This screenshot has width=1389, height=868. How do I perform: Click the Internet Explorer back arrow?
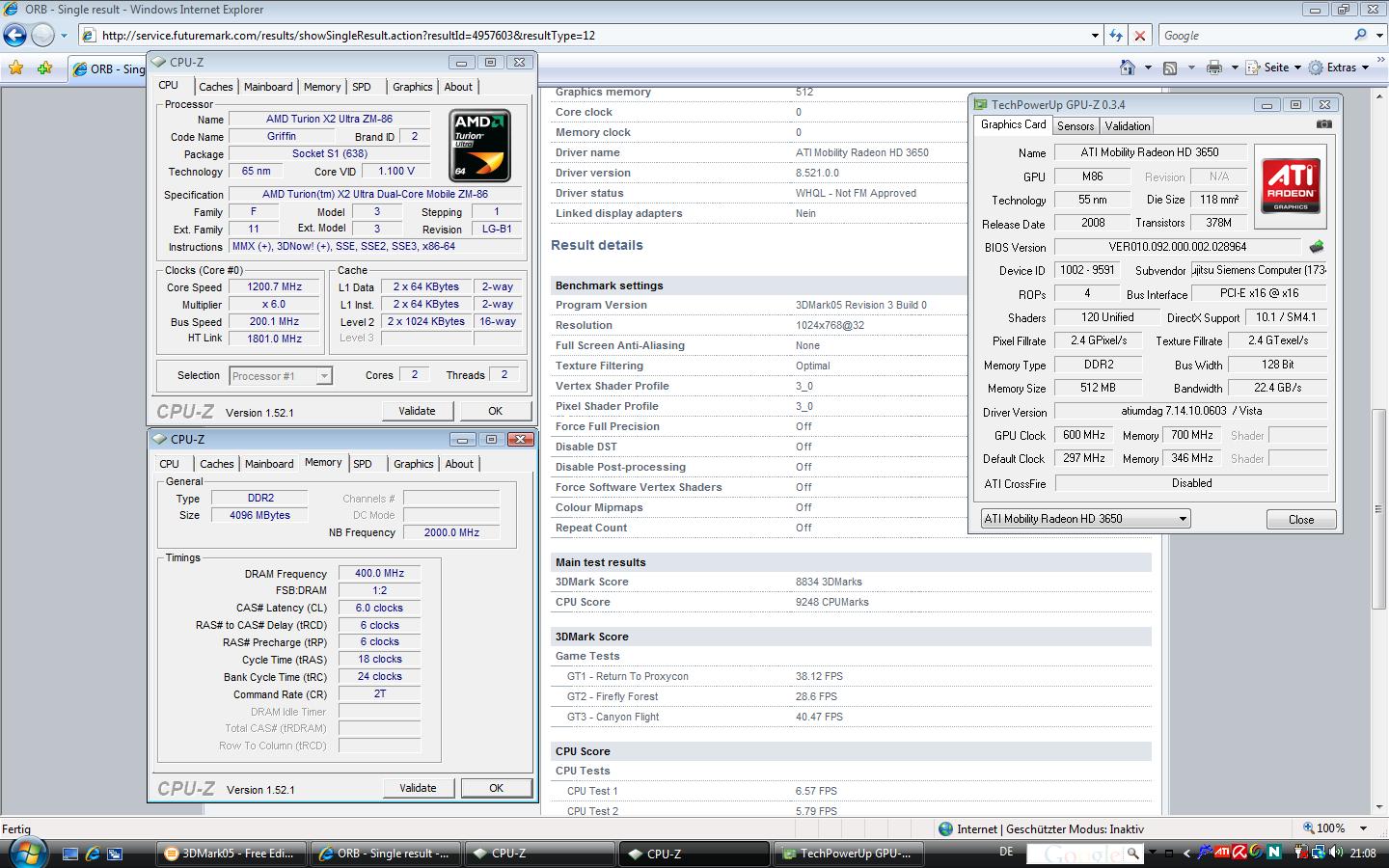[14, 36]
